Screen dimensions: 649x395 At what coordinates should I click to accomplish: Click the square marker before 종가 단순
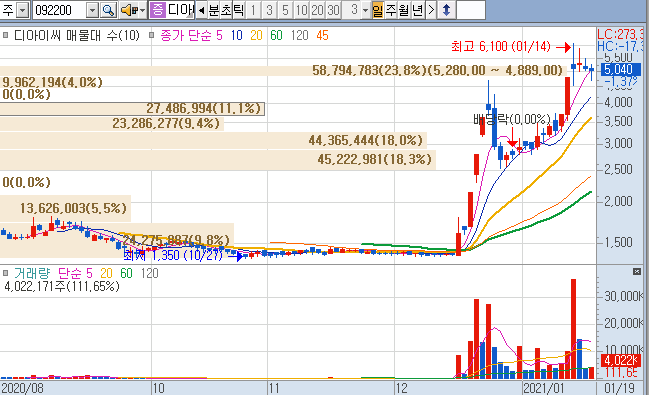coord(151,35)
